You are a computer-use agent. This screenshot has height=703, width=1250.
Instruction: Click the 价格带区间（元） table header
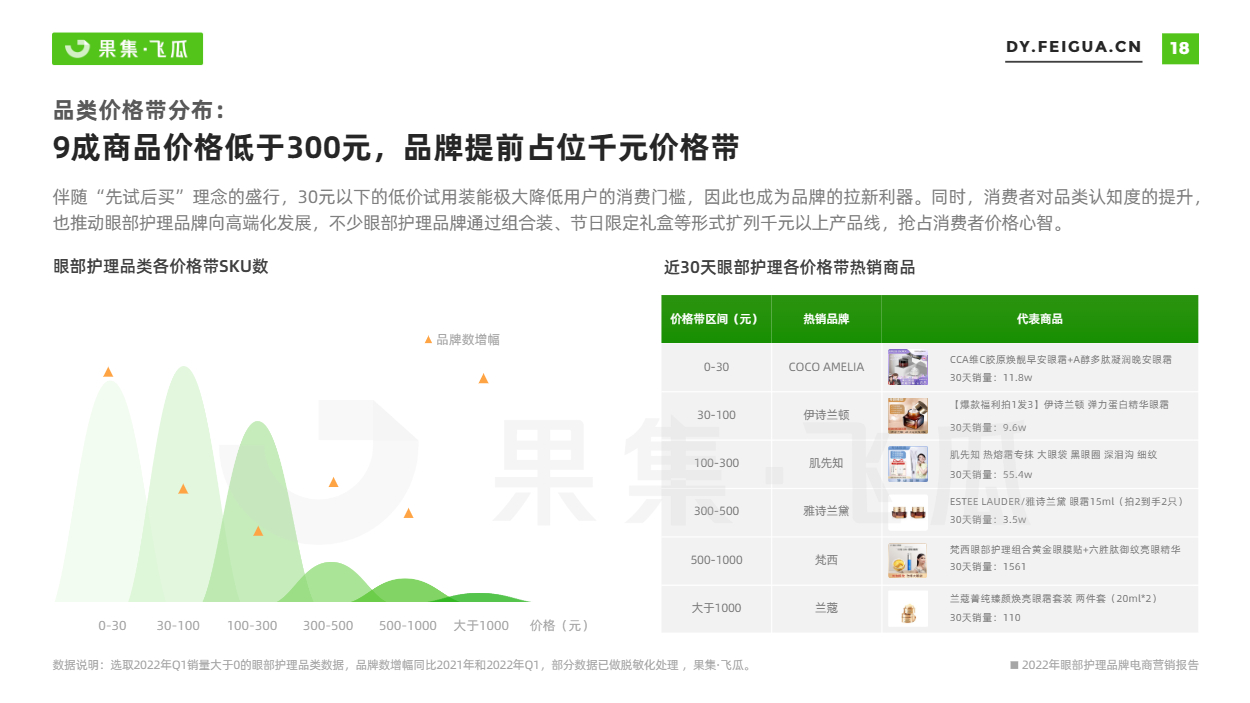click(716, 319)
